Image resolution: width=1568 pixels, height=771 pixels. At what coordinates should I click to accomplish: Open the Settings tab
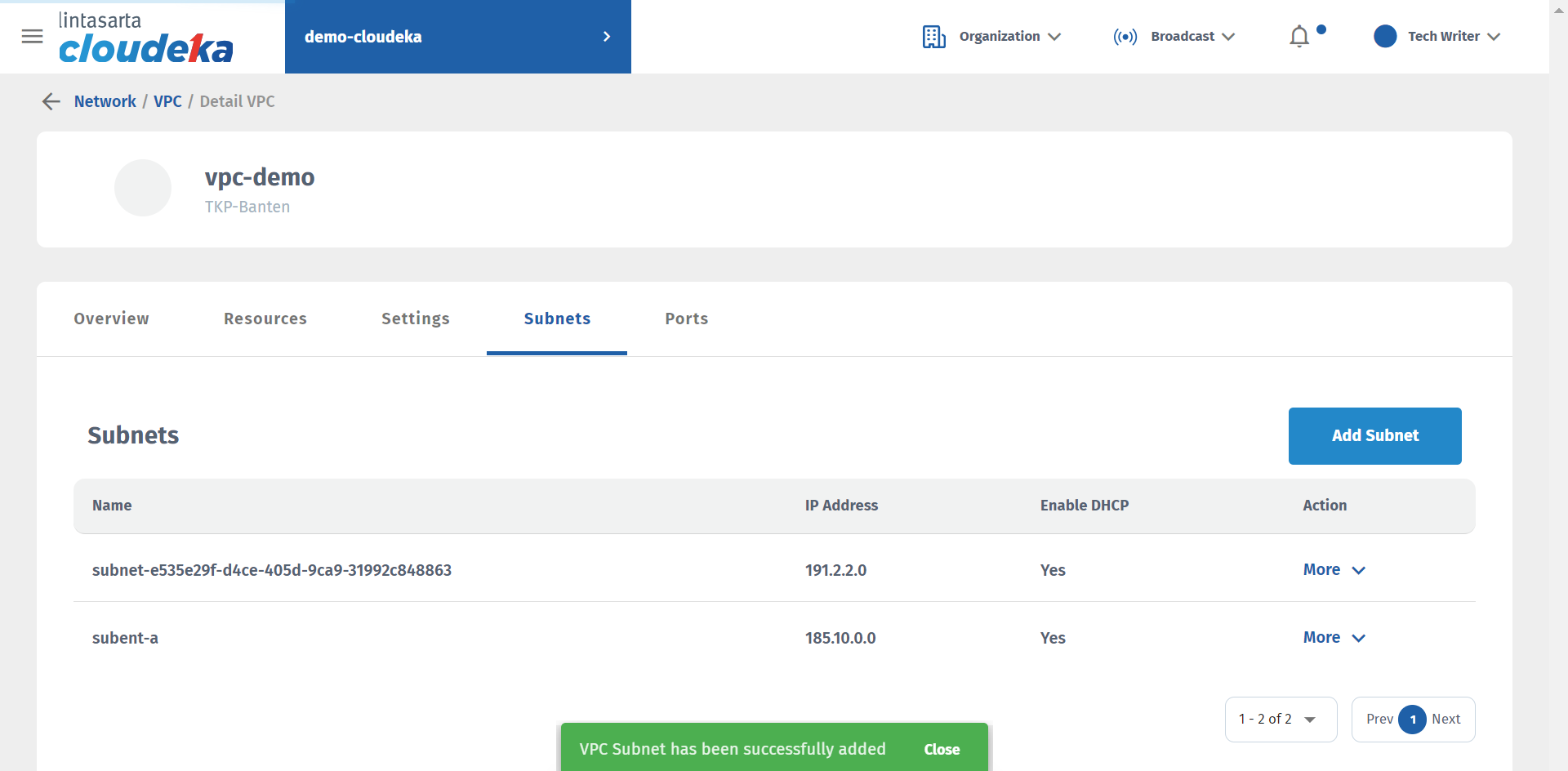415,319
